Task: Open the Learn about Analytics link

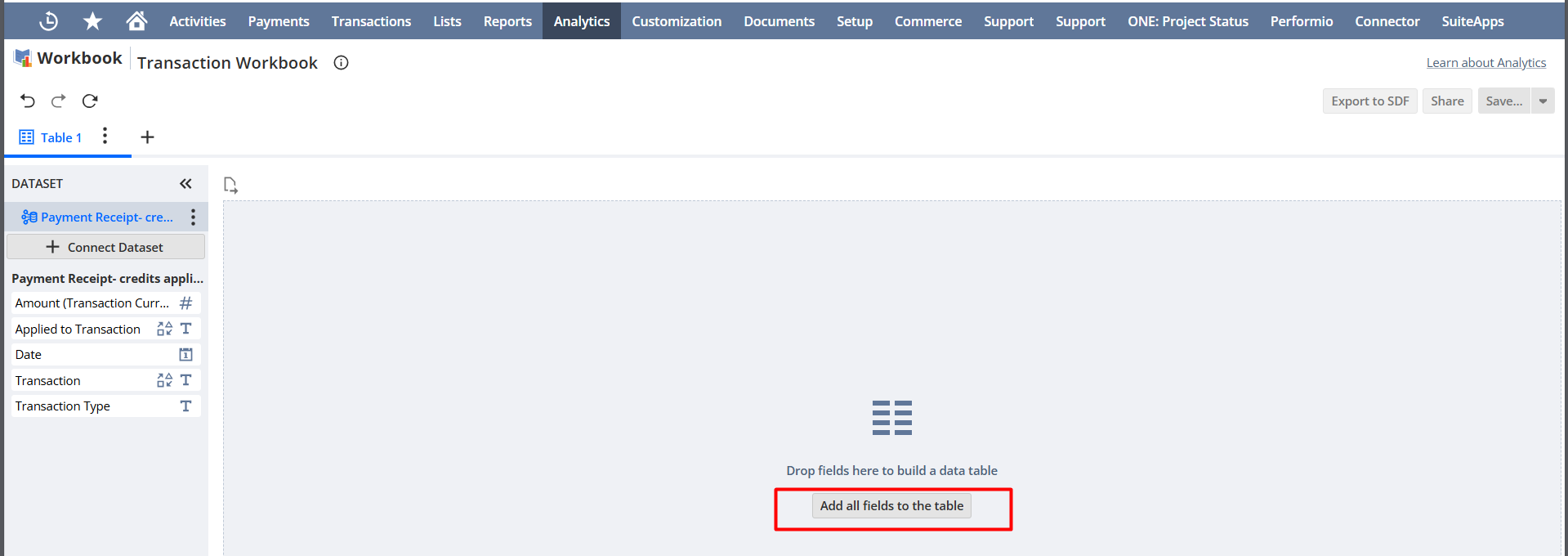Action: pyautogui.click(x=1485, y=63)
